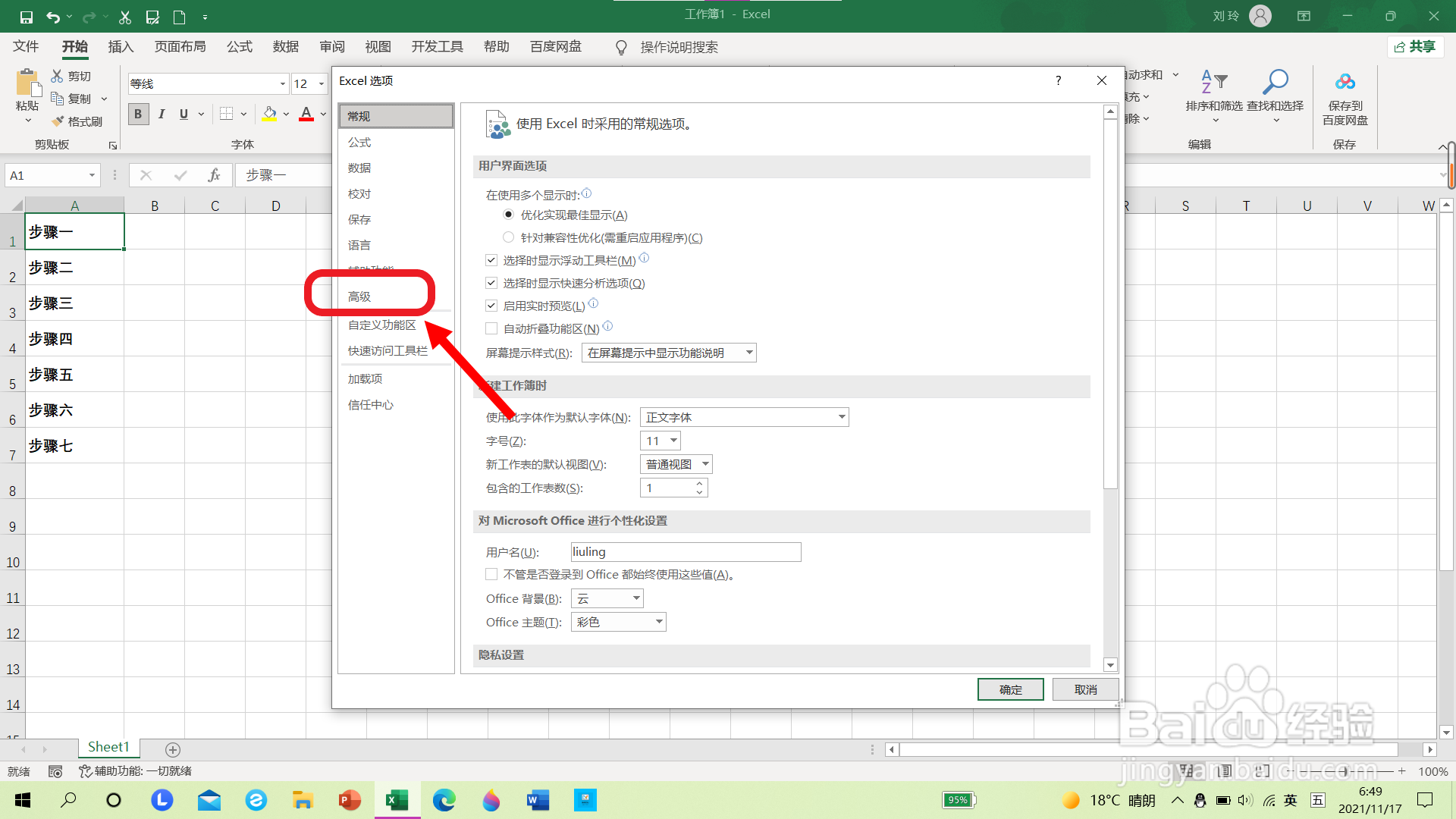Select the optimize for compatibility radio button
This screenshot has height=819, width=1456.
509,237
